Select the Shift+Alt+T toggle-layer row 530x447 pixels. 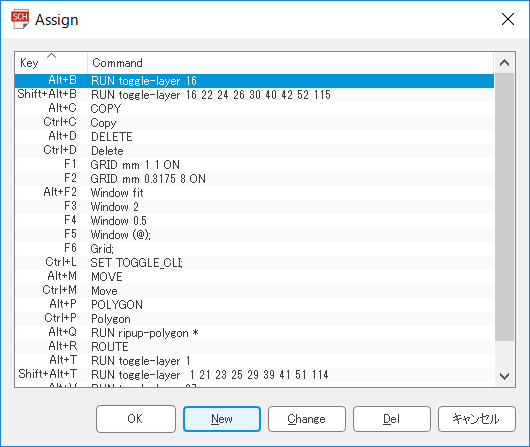(x=254, y=375)
